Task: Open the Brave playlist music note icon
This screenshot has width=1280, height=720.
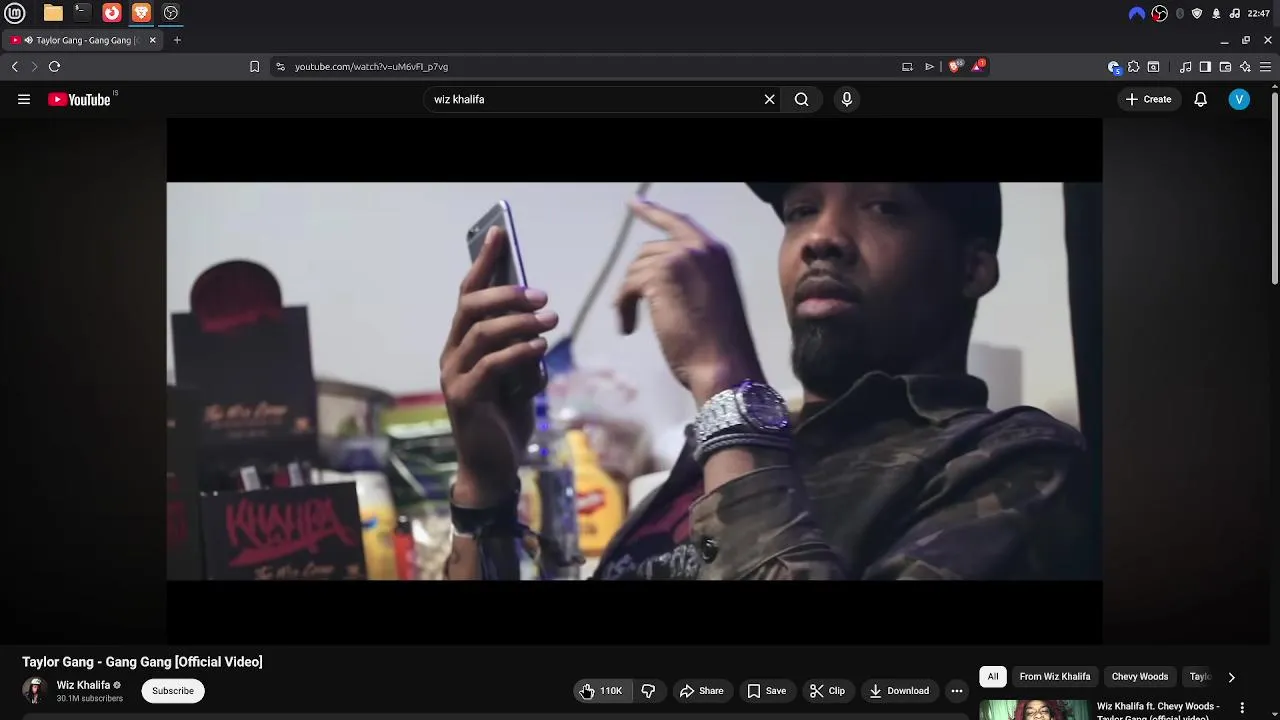Action: [1185, 67]
